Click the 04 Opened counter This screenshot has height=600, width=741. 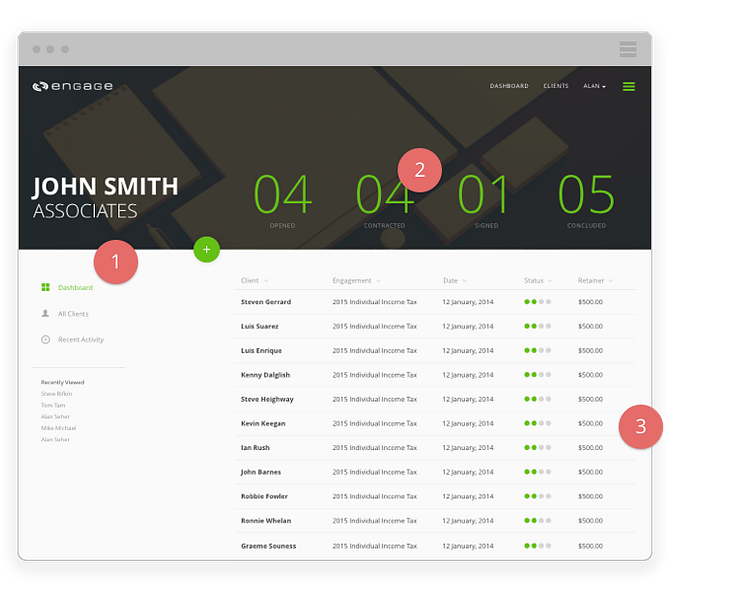(283, 201)
